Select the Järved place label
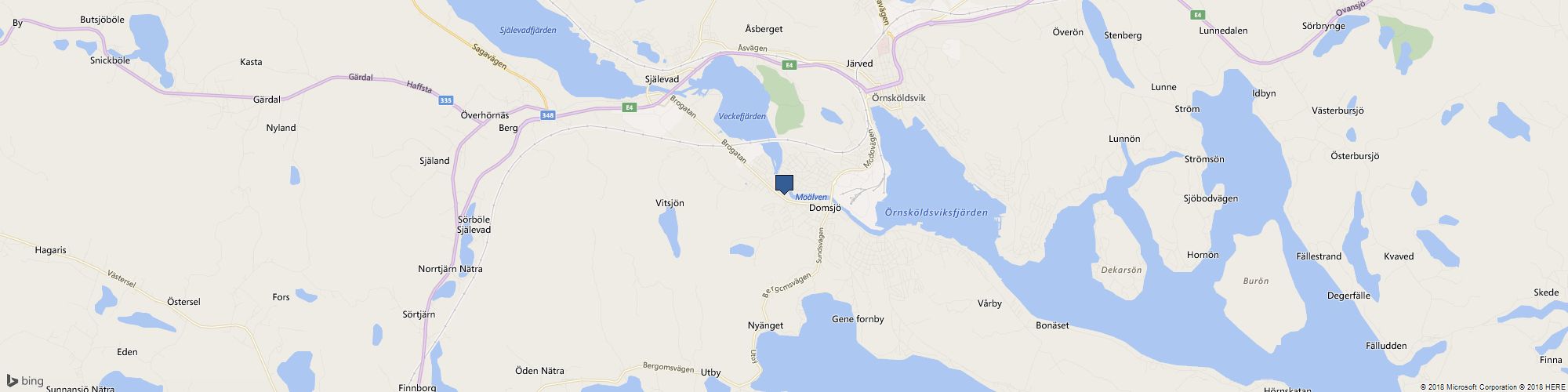 (x=859, y=64)
